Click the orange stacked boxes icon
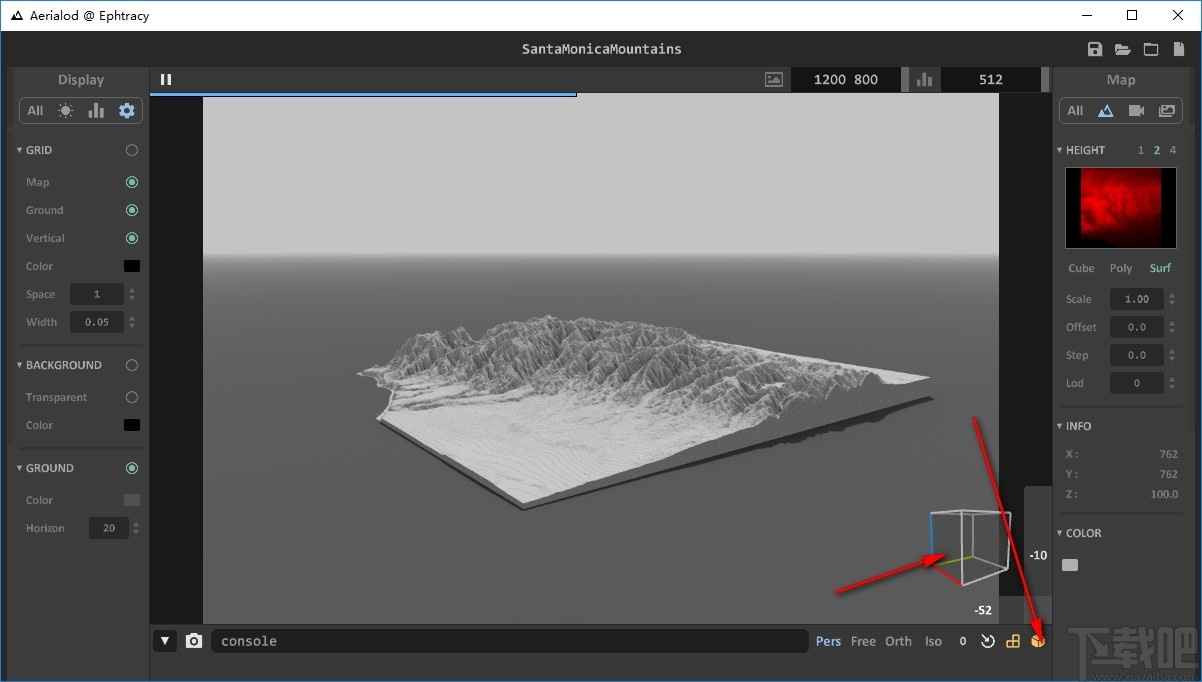The height and width of the screenshot is (682, 1202). (x=1013, y=641)
